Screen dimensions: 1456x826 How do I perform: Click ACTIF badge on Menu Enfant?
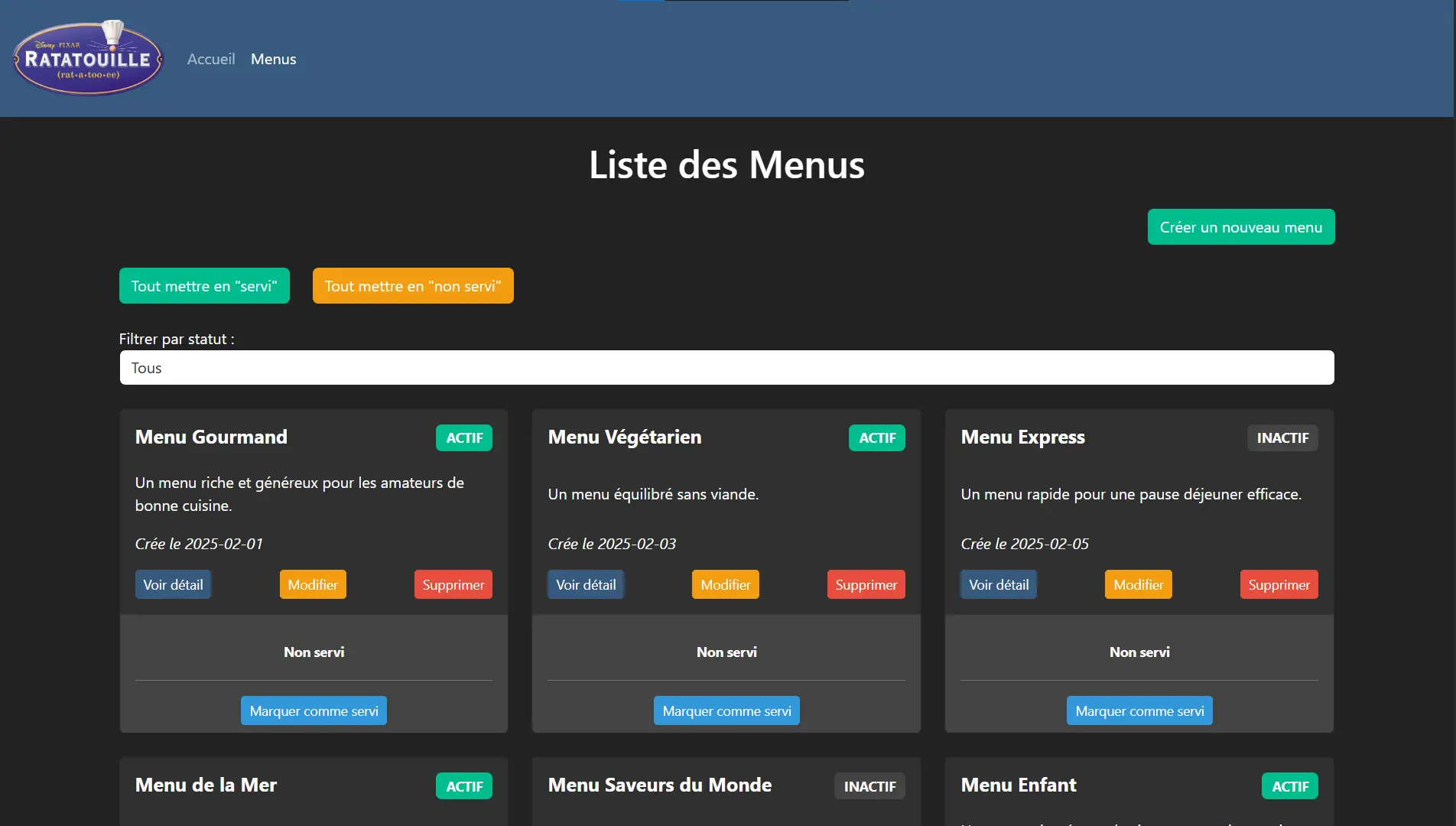tap(1290, 786)
